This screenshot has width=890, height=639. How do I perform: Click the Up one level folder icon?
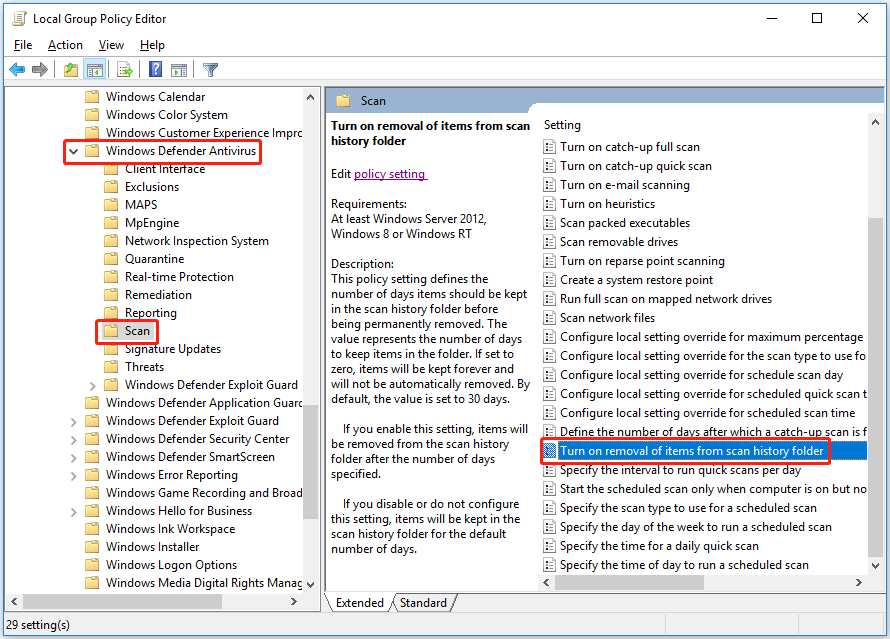[x=71, y=70]
